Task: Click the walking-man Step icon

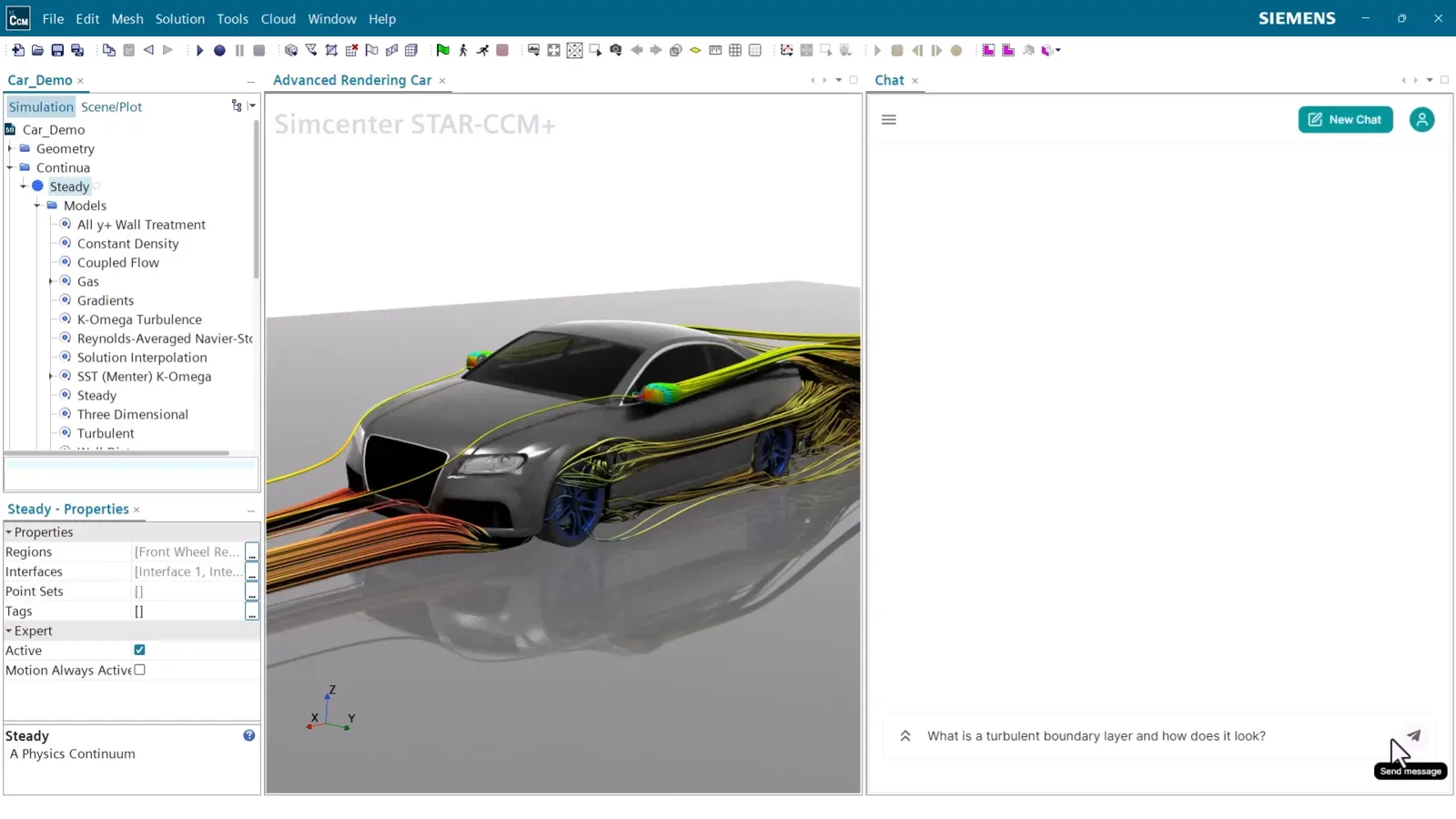Action: (463, 50)
